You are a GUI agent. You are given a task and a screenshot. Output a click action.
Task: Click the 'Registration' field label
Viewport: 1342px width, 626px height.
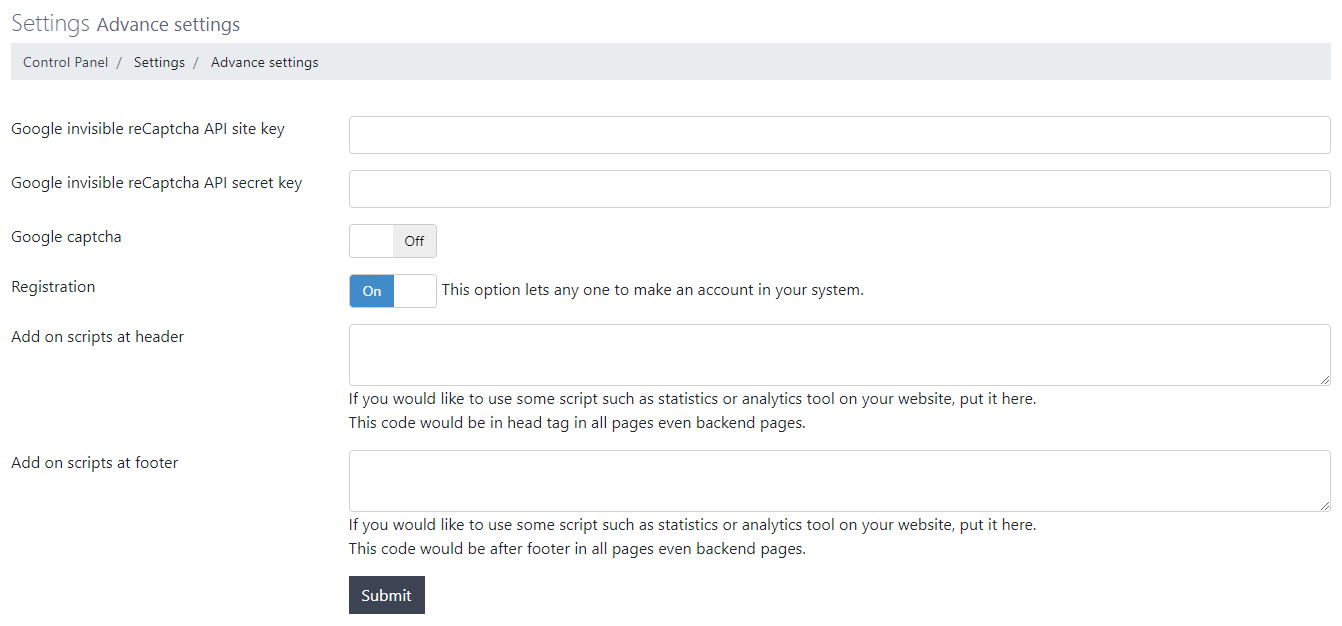(53, 287)
